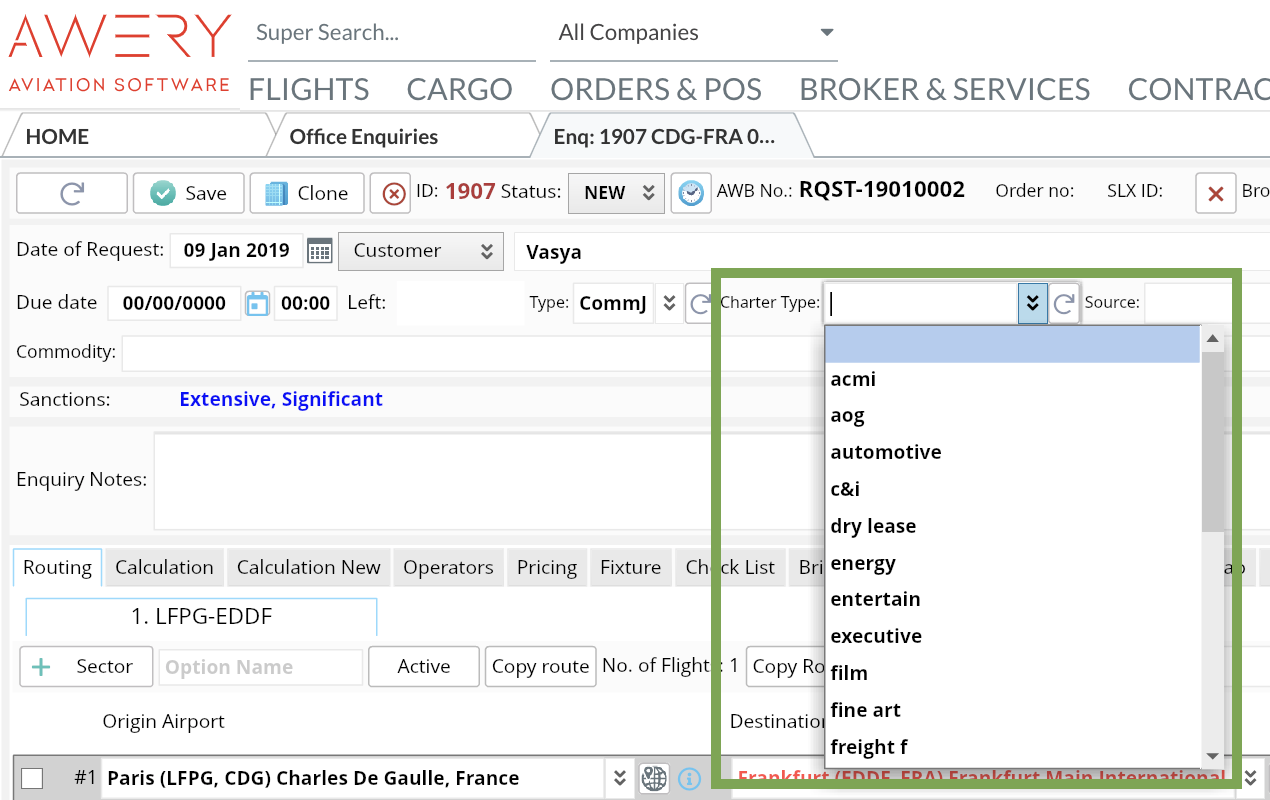The image size is (1270, 800).
Task: Open the CARGO main menu
Action: tap(459, 89)
